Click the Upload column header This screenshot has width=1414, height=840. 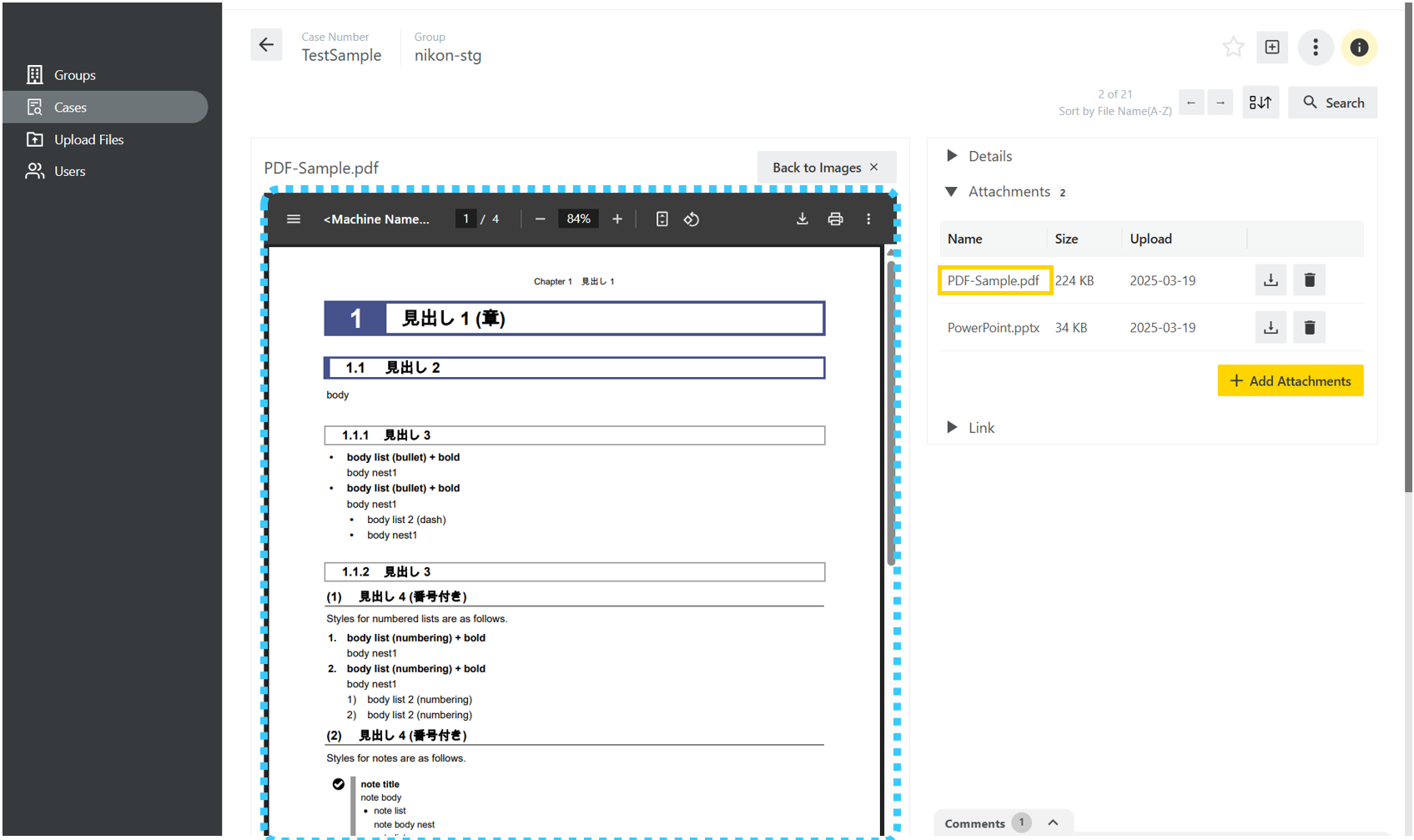(x=1150, y=239)
